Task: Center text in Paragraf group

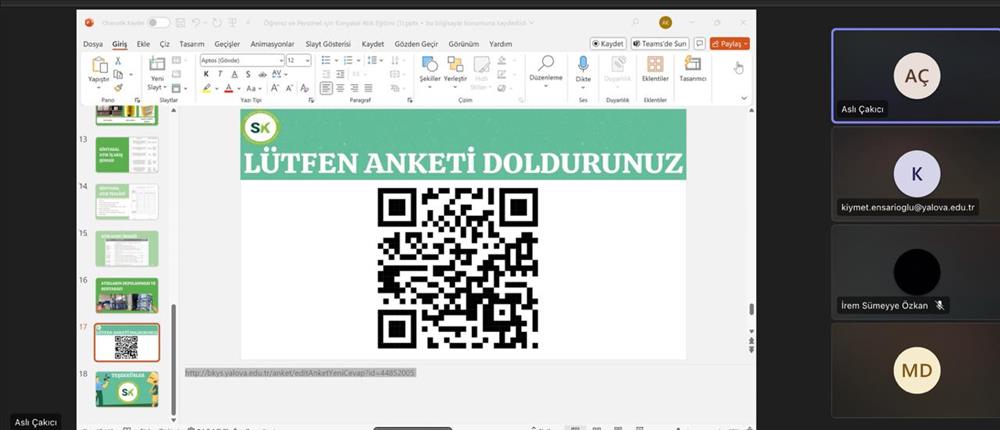Action: pyautogui.click(x=340, y=88)
